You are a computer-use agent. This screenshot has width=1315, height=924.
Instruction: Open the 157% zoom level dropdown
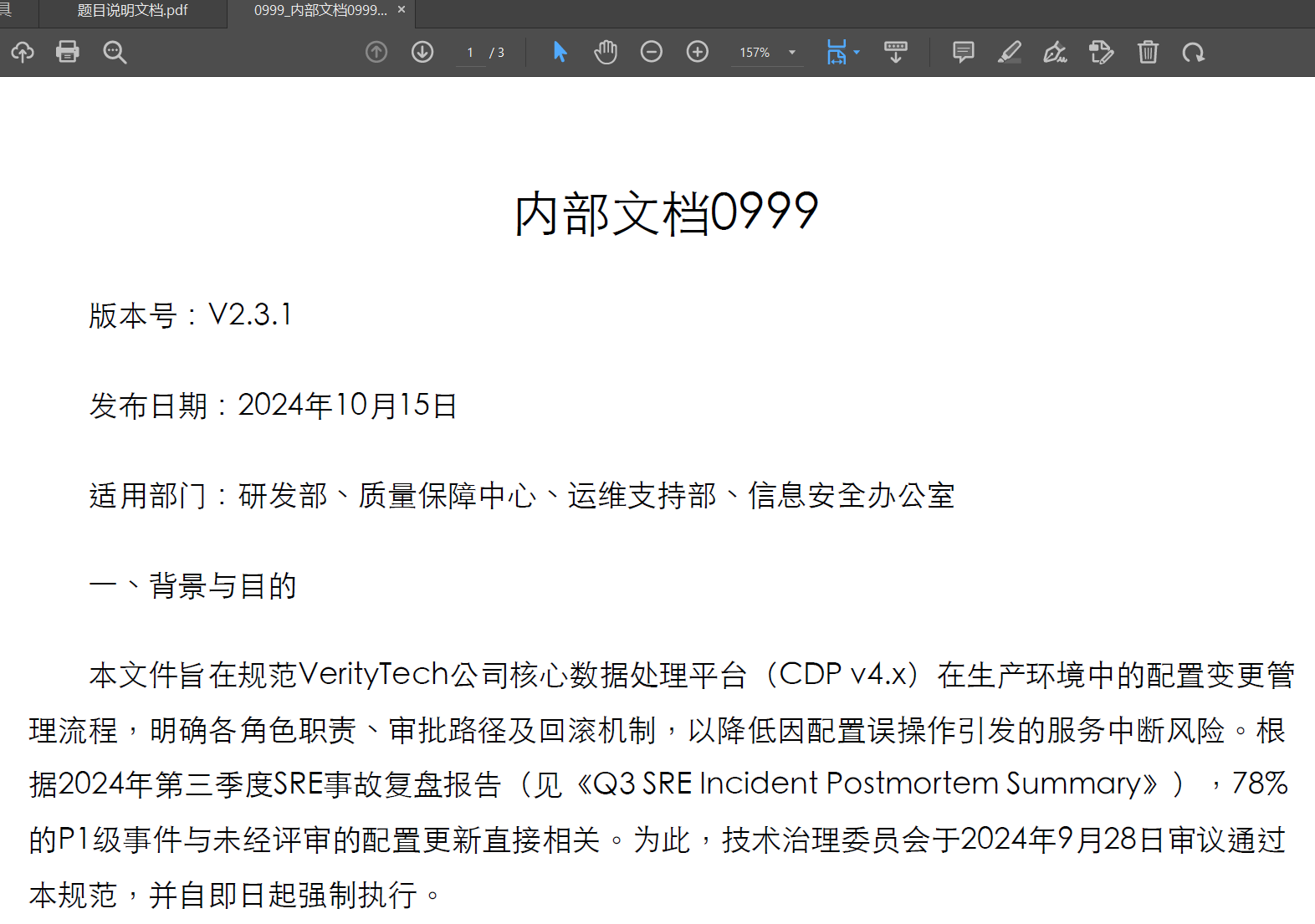[x=791, y=53]
